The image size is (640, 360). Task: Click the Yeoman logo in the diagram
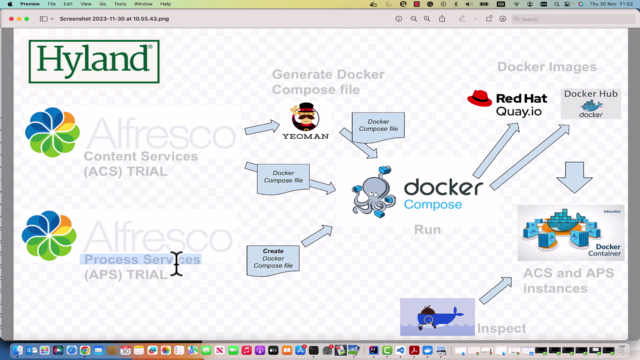point(306,121)
